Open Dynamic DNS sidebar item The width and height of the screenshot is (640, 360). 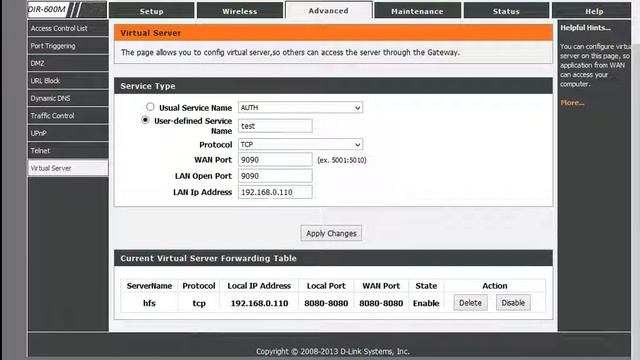(68, 98)
